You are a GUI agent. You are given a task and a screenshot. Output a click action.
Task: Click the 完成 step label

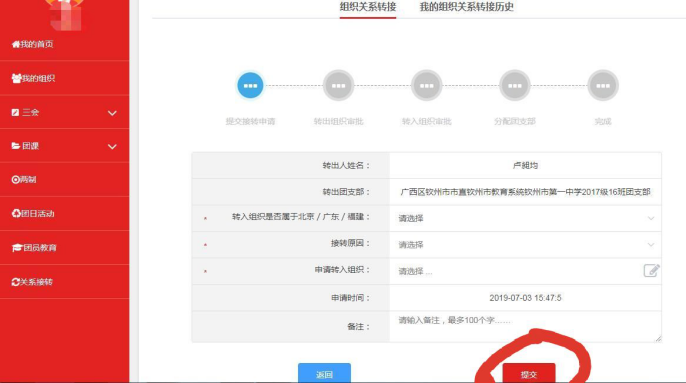603,121
